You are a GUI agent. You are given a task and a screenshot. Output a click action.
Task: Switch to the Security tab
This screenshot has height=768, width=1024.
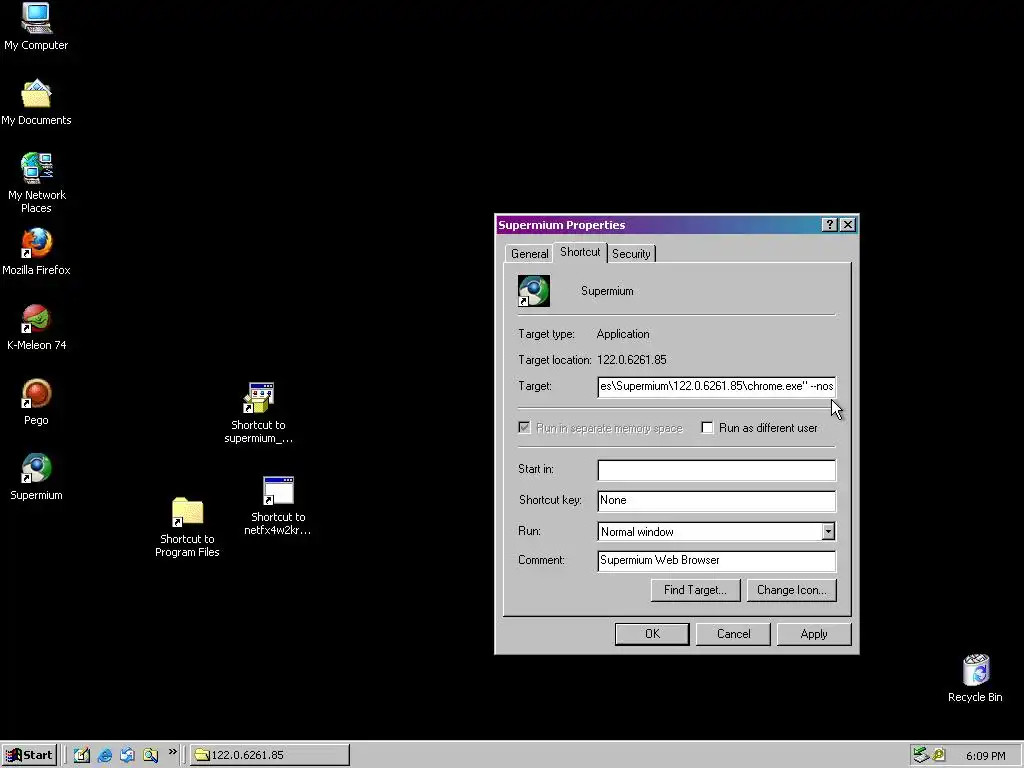pos(631,253)
